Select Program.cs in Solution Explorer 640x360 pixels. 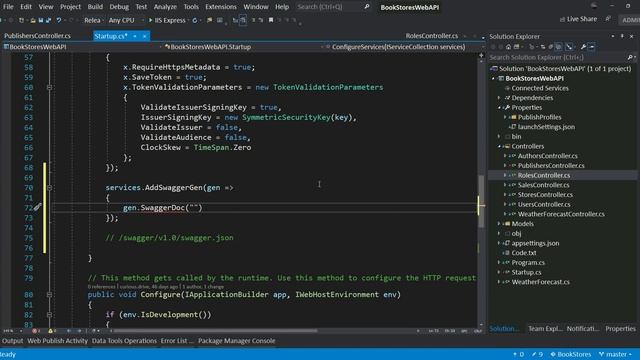click(528, 262)
